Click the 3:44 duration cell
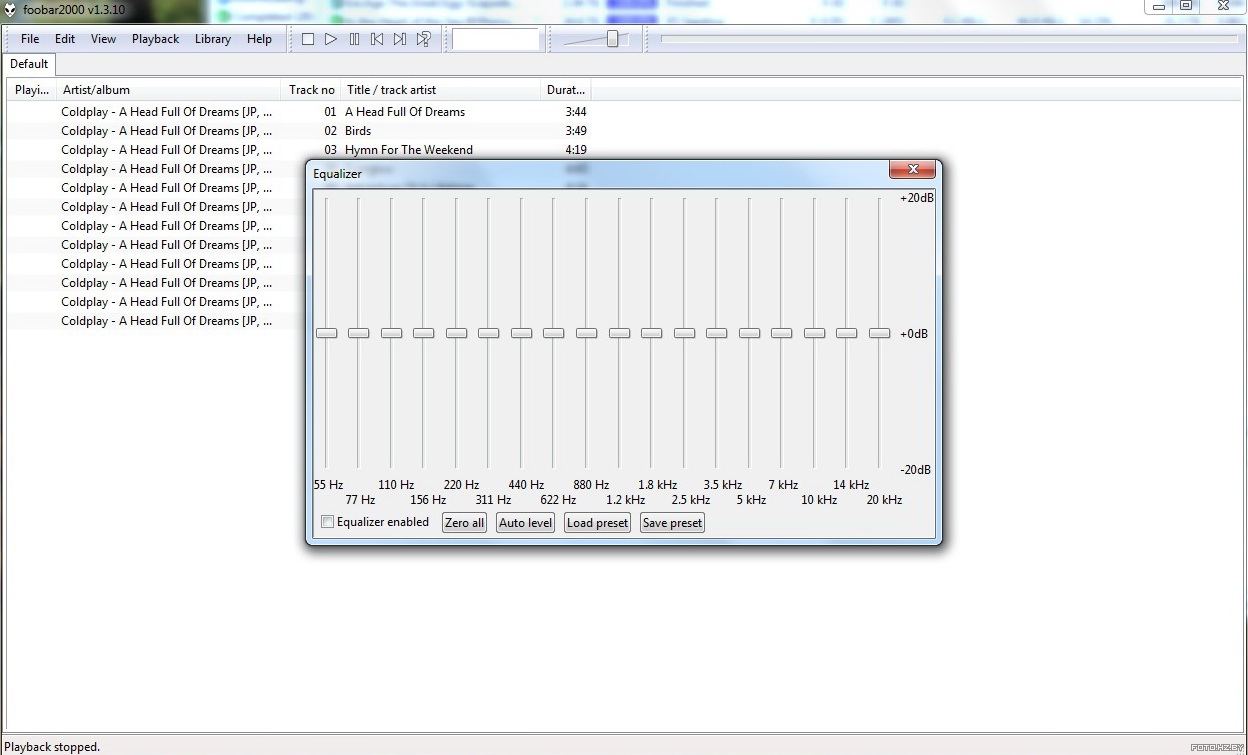Viewport: 1248px width, 755px height. (x=576, y=112)
